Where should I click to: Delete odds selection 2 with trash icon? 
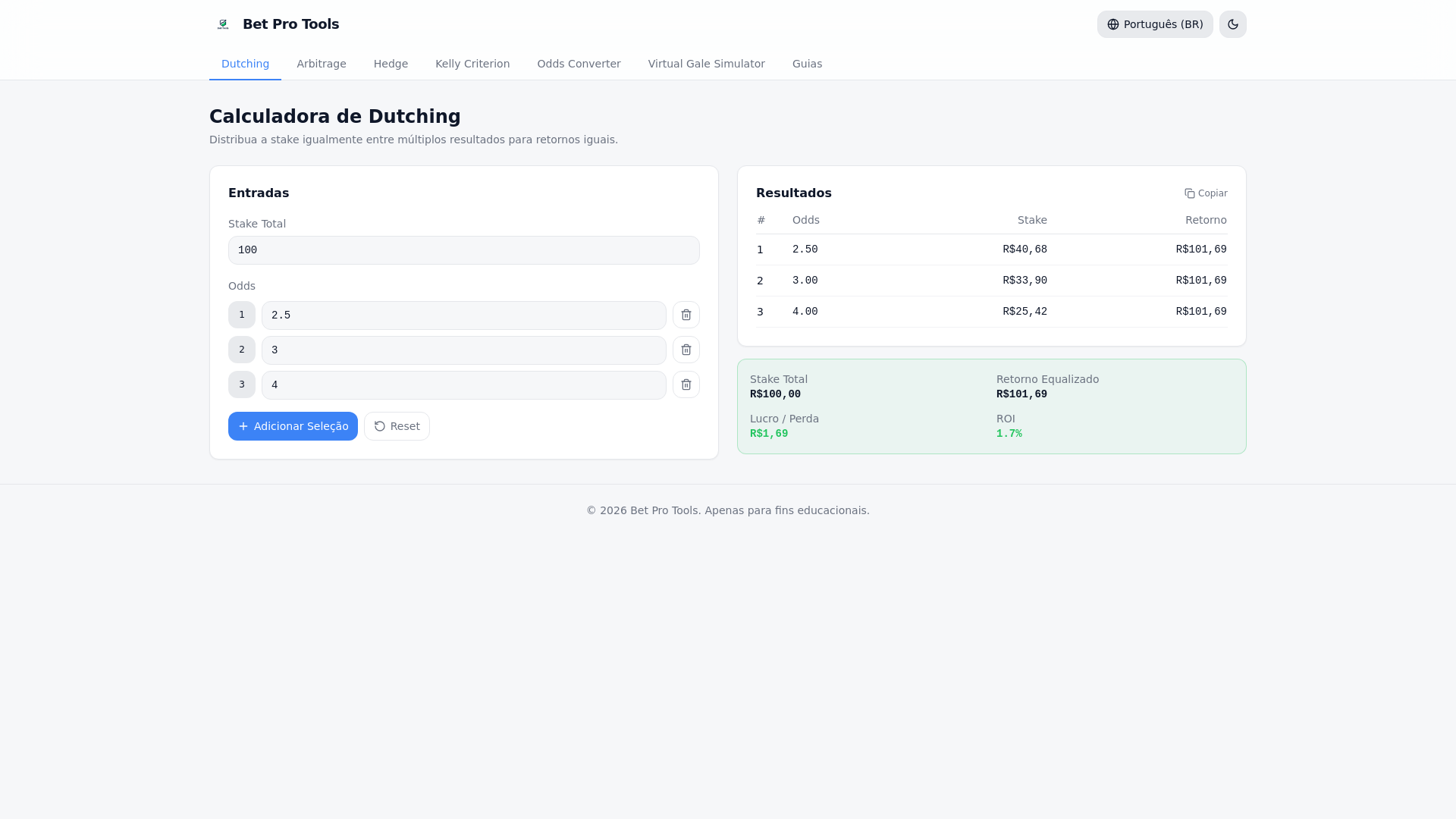[x=686, y=350]
